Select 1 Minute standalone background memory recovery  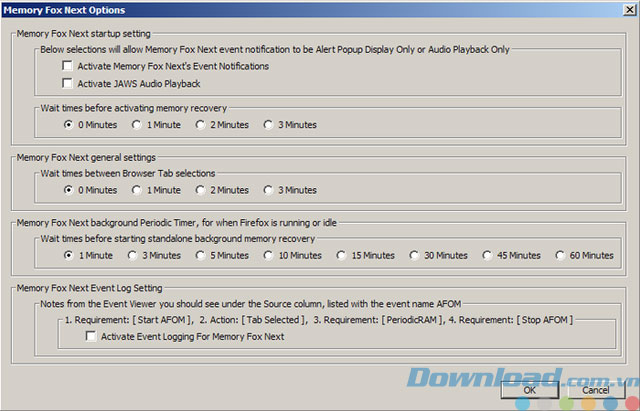point(68,255)
